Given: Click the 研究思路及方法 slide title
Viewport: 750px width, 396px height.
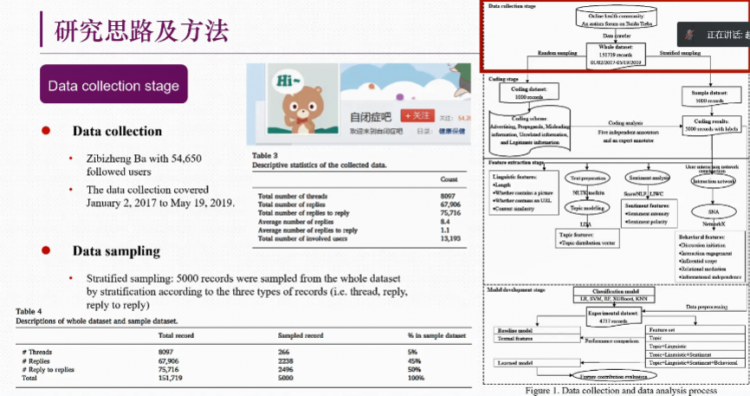Looking at the screenshot, I should coord(142,31).
